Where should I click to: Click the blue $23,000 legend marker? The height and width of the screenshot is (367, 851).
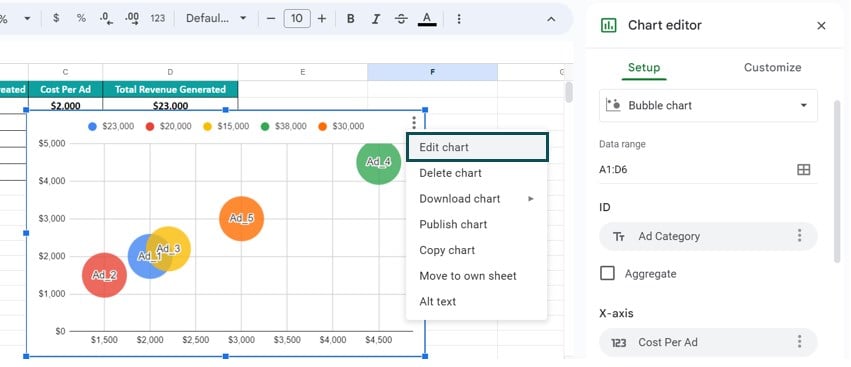[92, 126]
